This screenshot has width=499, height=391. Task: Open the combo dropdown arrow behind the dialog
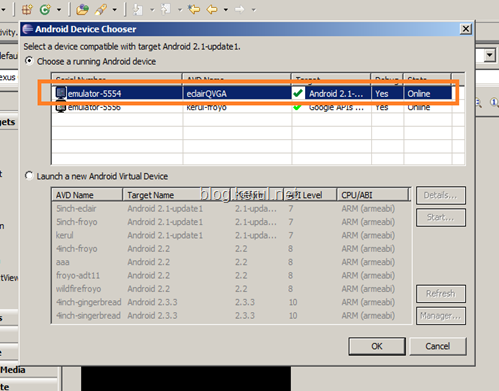point(489,55)
